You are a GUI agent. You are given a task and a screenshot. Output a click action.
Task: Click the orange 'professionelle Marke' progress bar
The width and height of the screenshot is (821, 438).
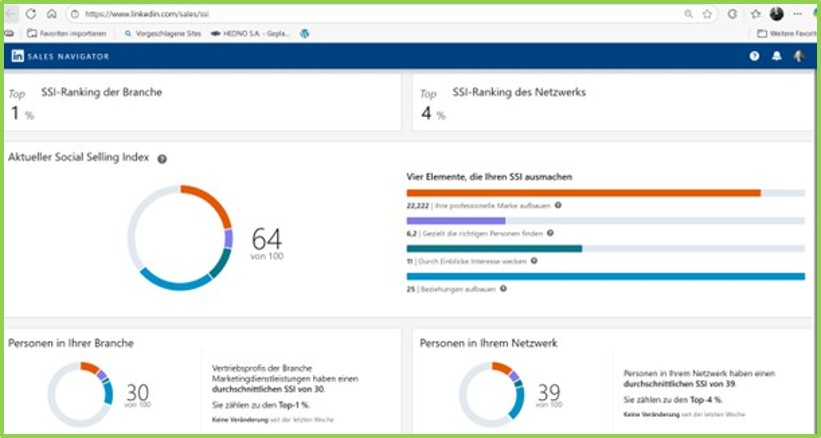click(x=583, y=193)
